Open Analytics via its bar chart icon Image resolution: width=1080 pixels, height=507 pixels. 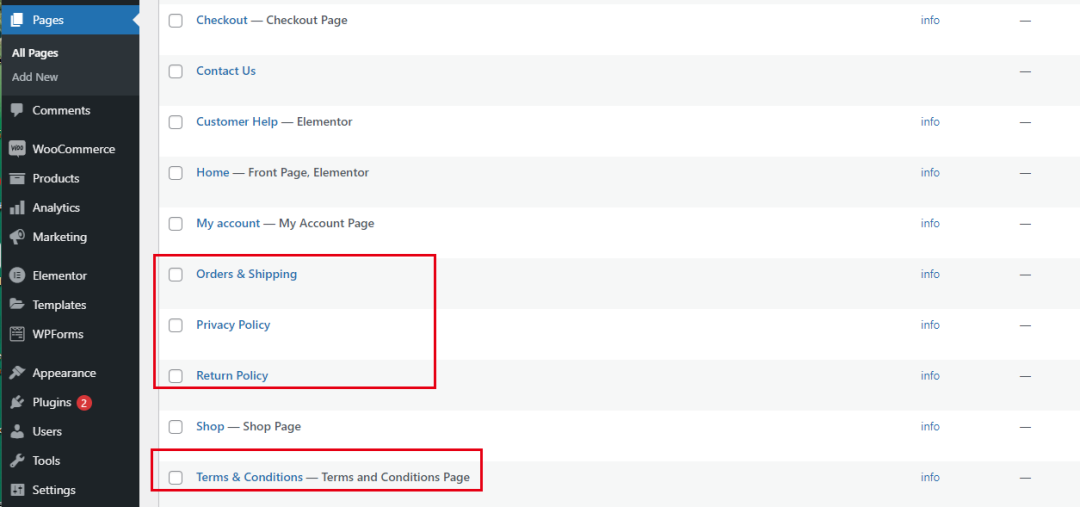(x=16, y=208)
